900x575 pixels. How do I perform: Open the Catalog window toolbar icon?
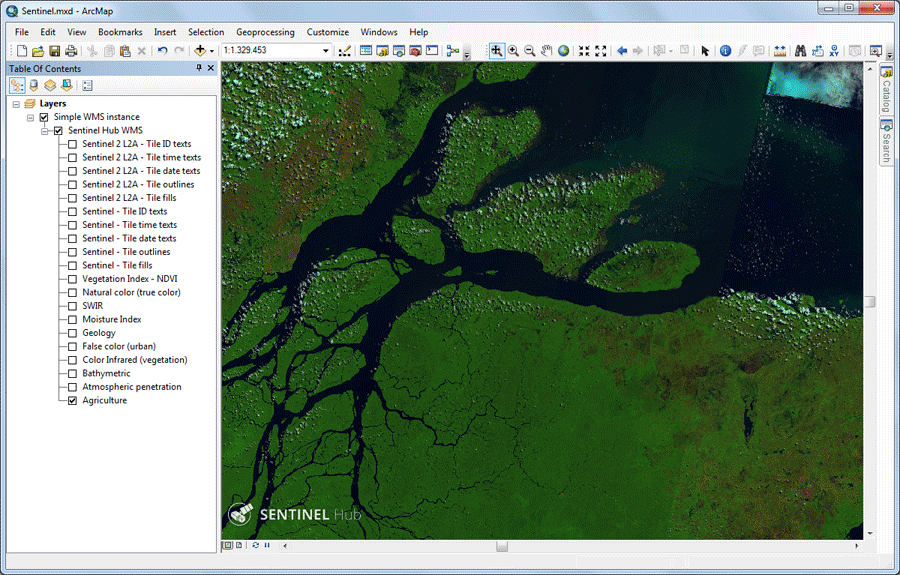click(382, 50)
